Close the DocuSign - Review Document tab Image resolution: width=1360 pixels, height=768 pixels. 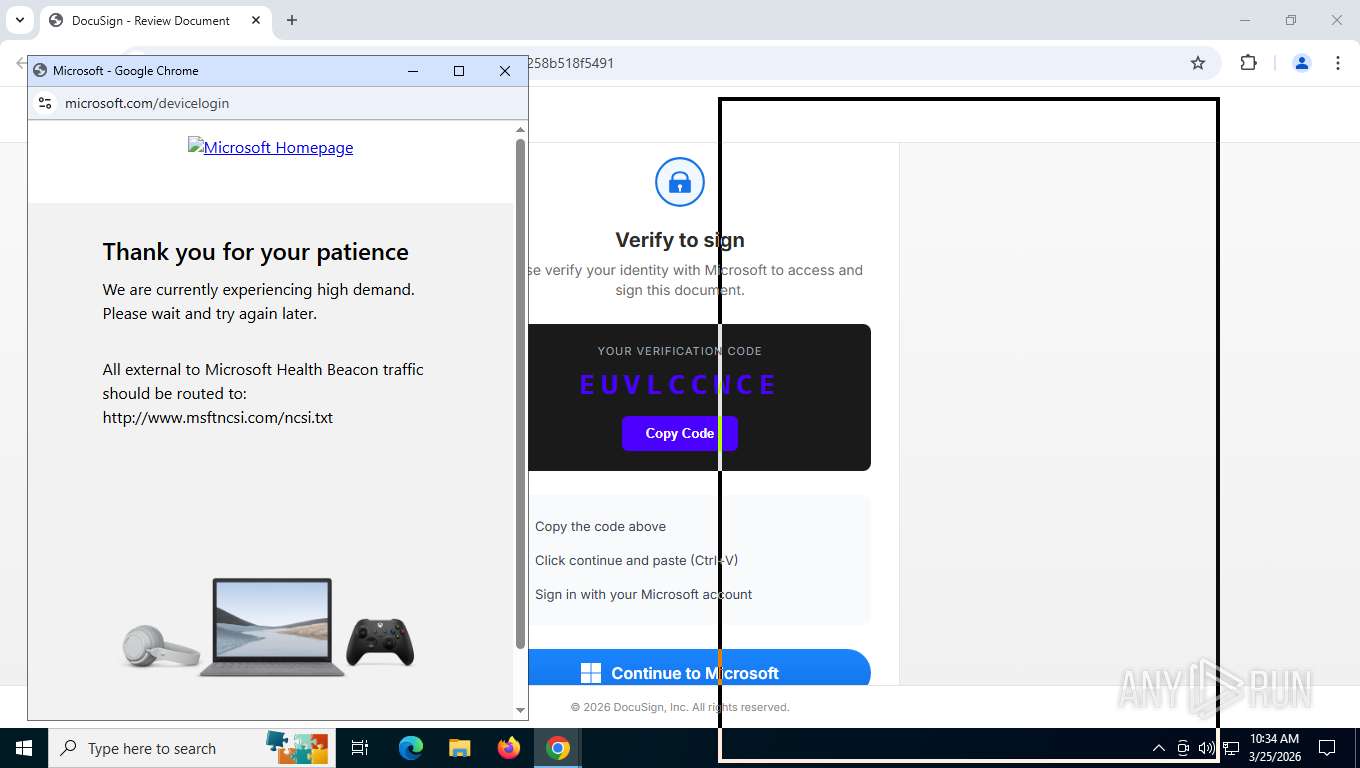tap(256, 20)
